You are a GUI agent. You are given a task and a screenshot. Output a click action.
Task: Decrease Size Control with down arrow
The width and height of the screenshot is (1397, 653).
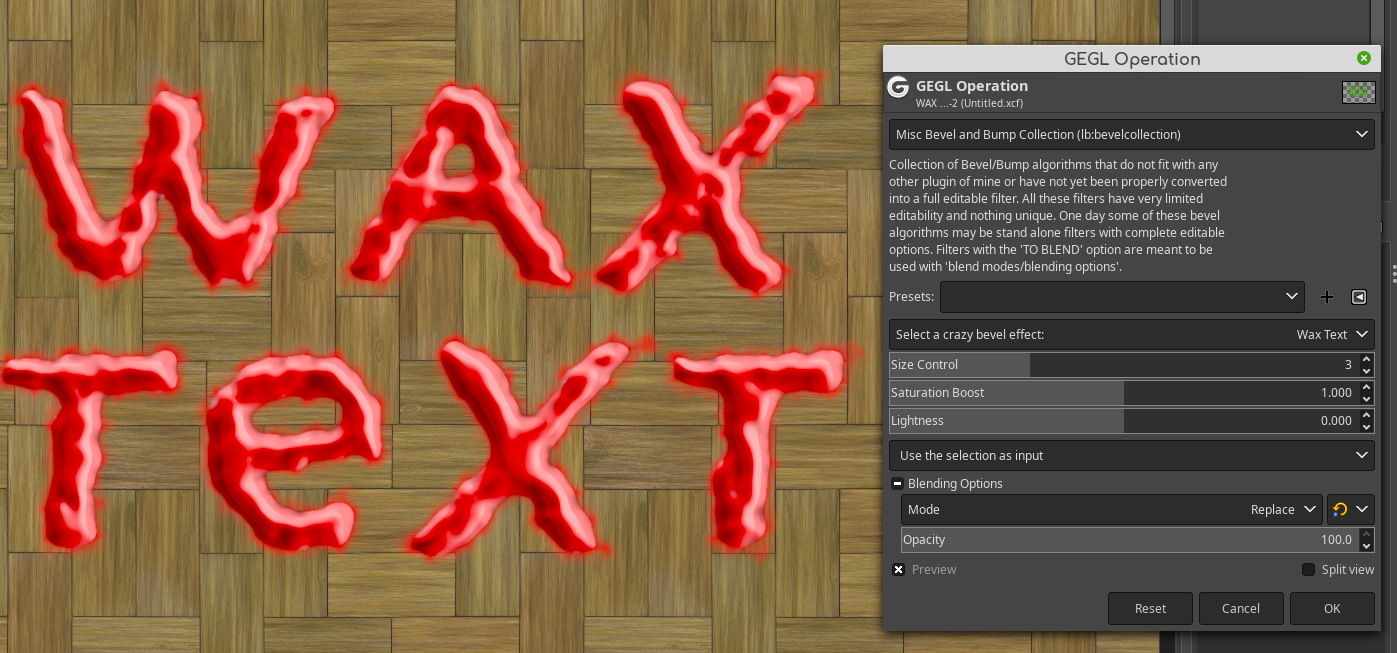(1366, 371)
